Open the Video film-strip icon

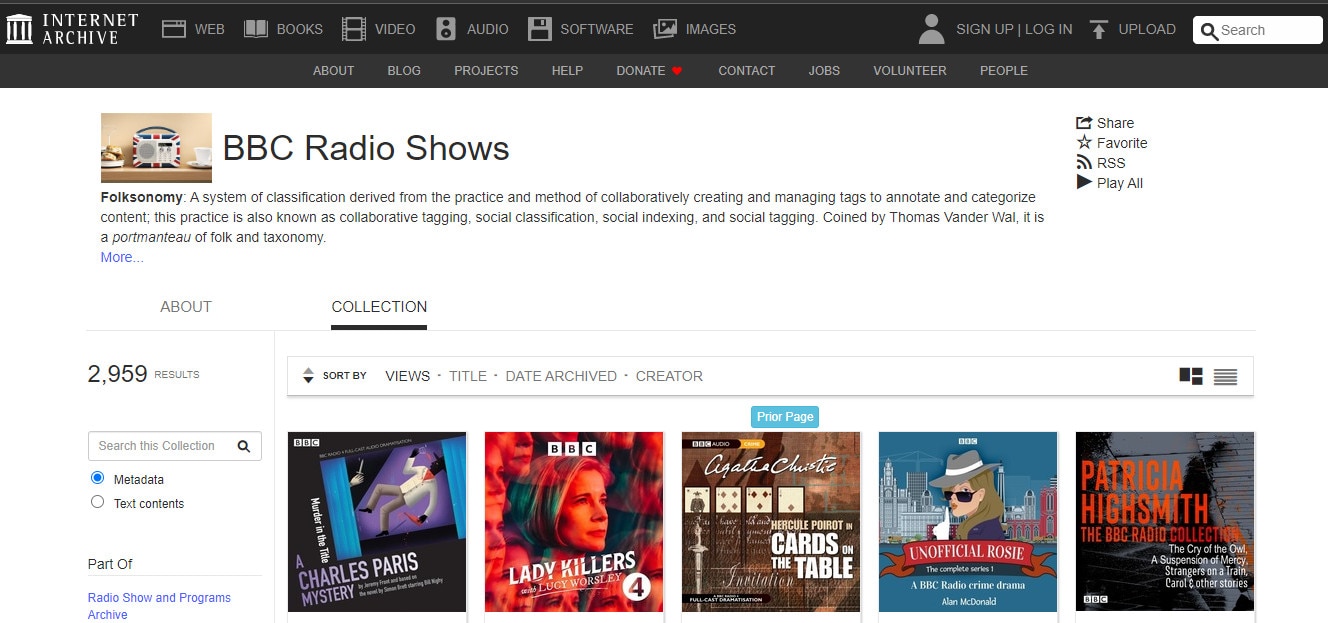353,29
